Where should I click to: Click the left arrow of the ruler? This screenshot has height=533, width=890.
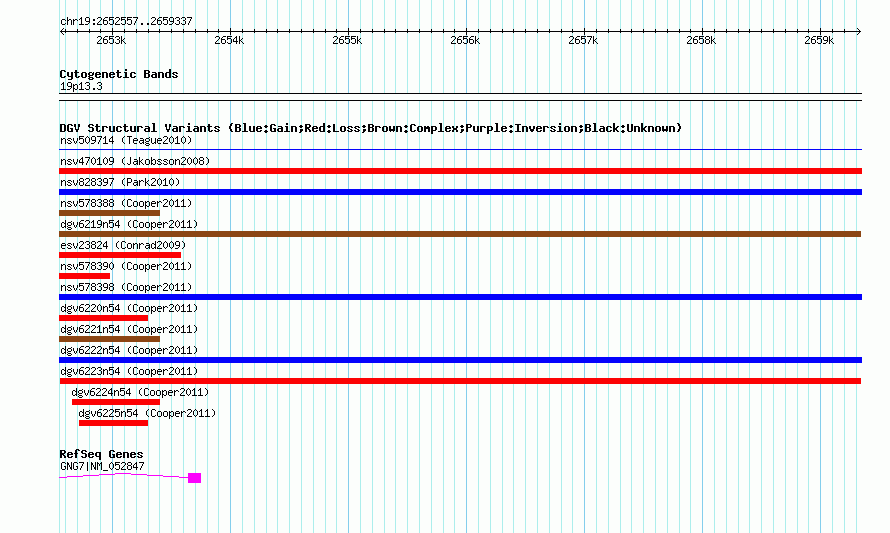[x=62, y=32]
